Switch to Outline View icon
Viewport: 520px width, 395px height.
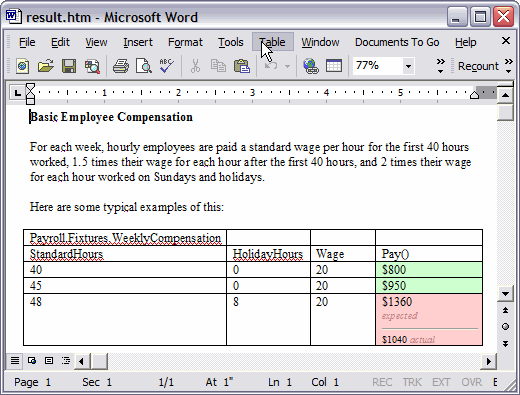point(66,360)
